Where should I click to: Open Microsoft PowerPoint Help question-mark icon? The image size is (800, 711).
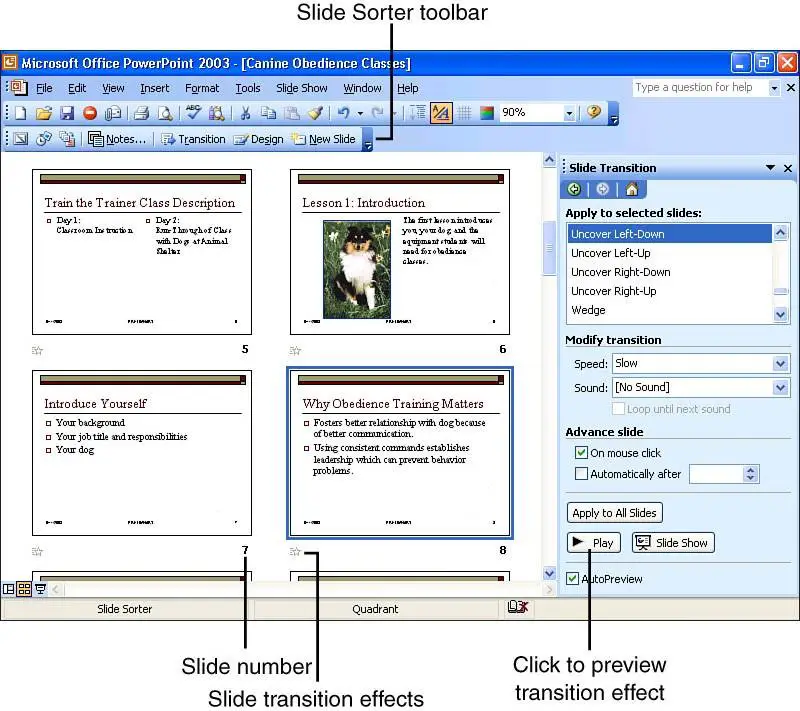point(594,112)
